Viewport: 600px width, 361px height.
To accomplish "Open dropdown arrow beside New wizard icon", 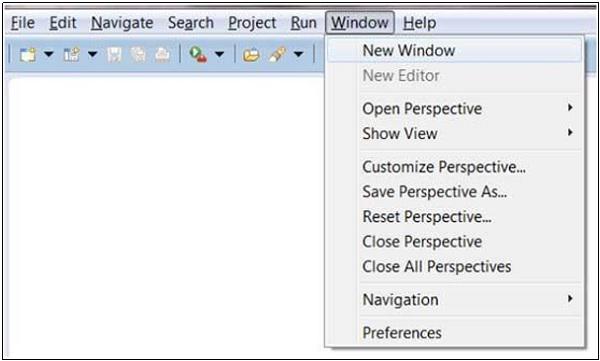I will (x=49, y=55).
